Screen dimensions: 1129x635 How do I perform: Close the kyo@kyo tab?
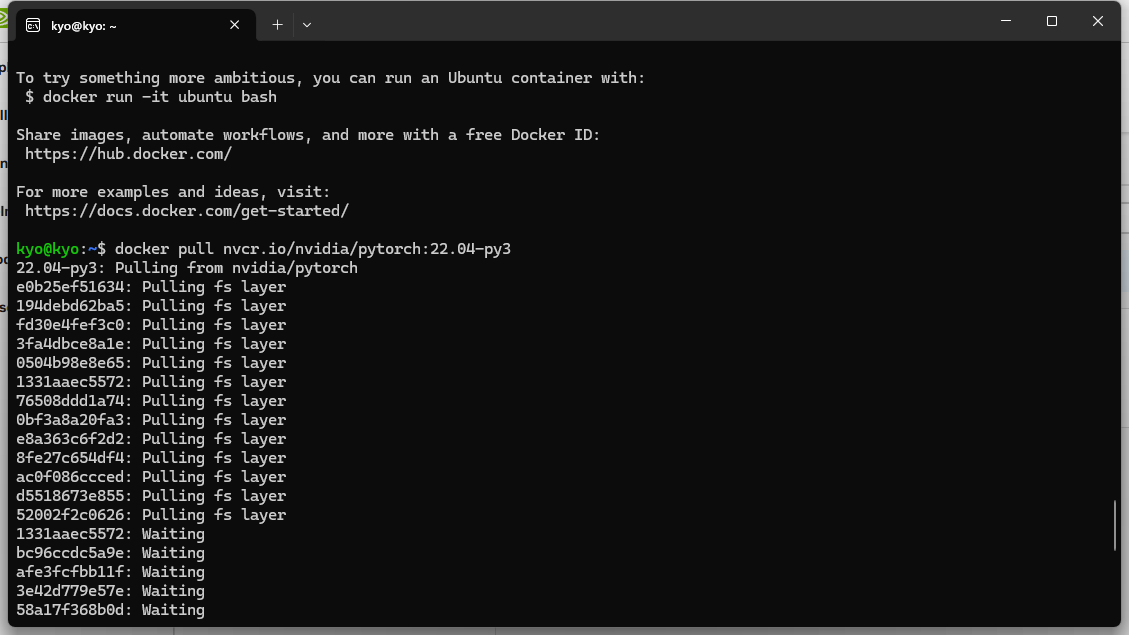coord(235,25)
